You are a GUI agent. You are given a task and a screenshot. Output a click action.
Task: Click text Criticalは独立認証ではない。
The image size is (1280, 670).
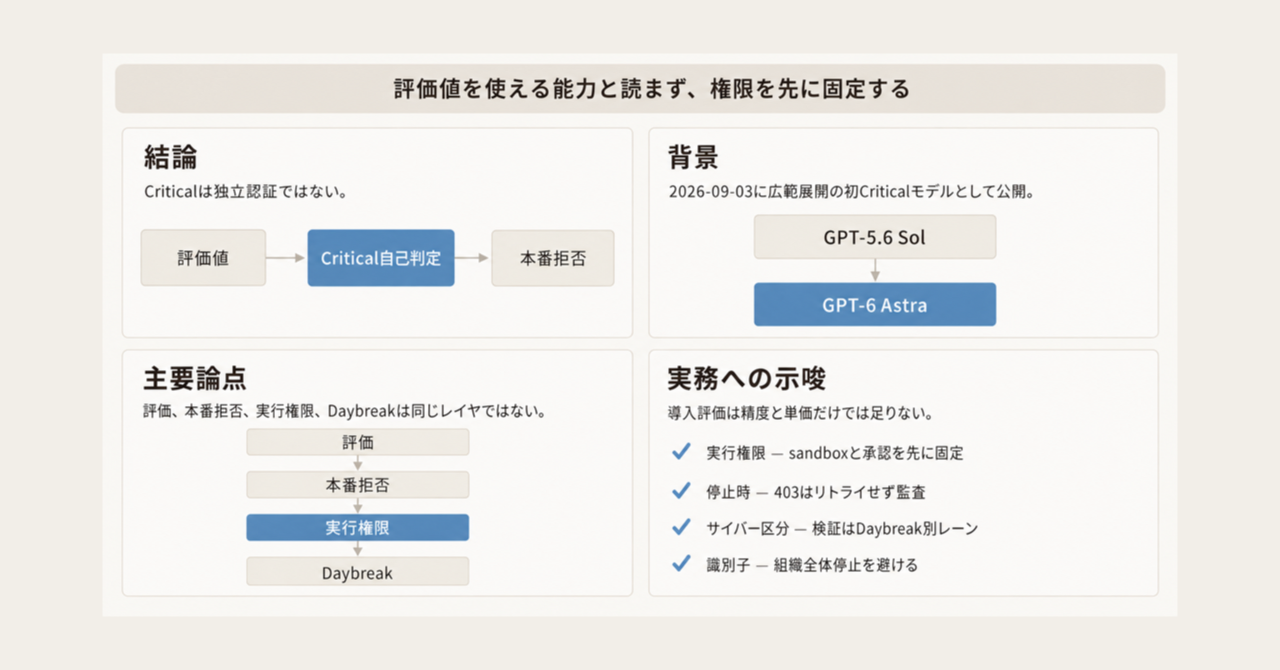click(x=246, y=192)
